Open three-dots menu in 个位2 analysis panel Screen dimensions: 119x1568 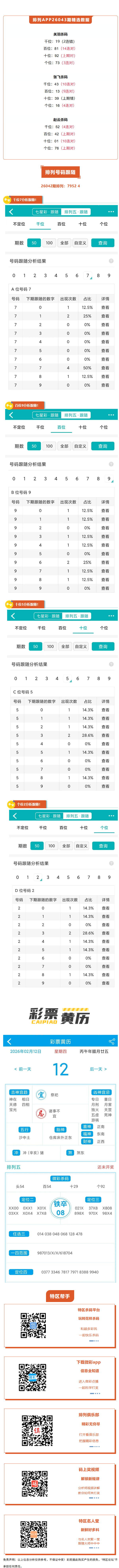tap(110, 816)
